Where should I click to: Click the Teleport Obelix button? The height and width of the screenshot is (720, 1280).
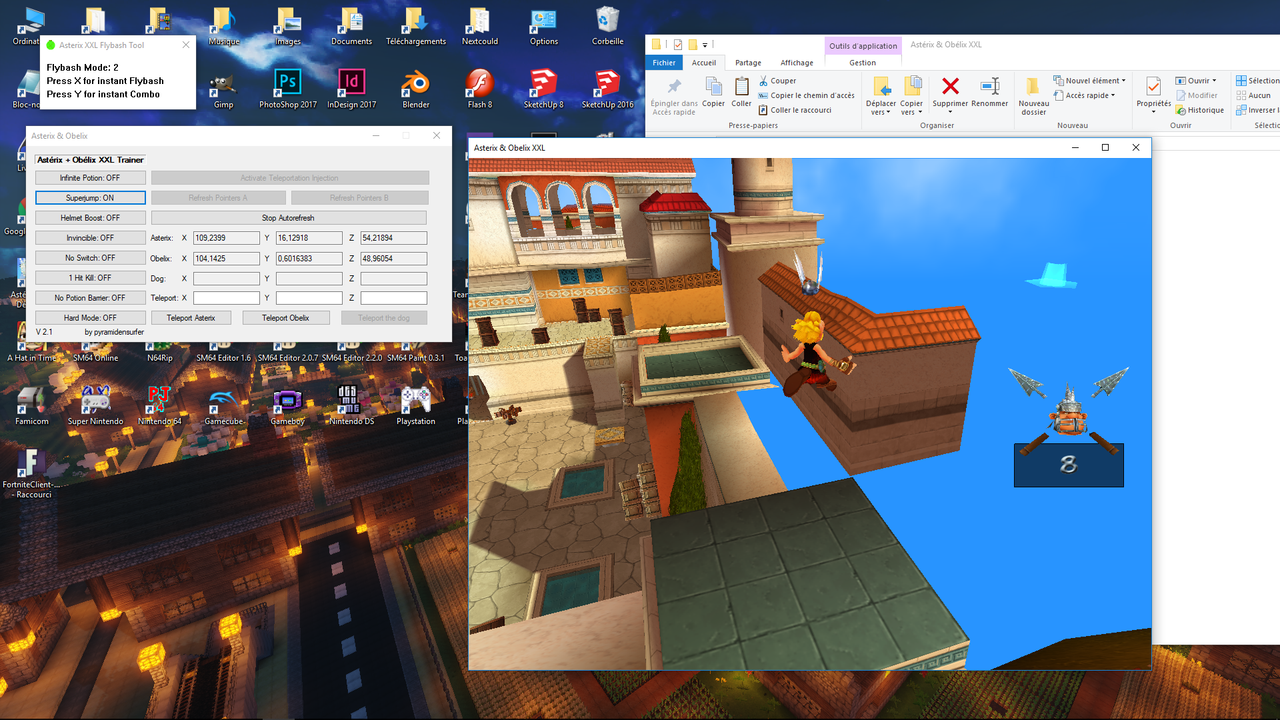286,318
